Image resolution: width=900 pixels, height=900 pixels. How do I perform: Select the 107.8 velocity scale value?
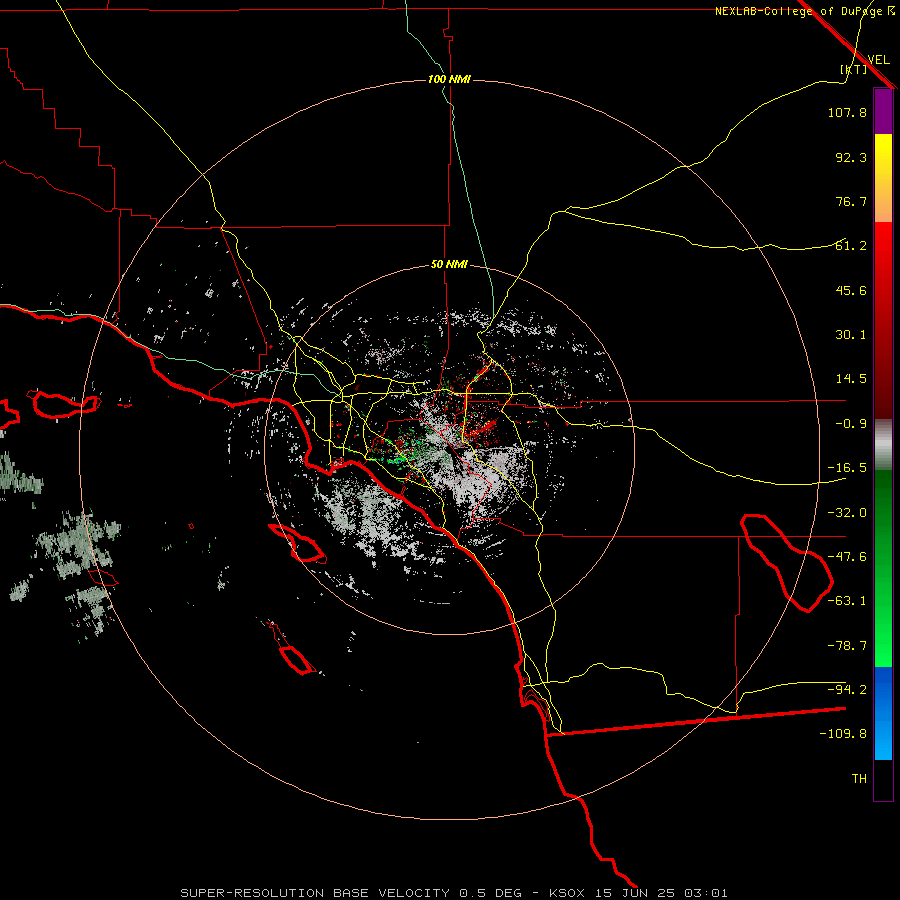coord(847,112)
